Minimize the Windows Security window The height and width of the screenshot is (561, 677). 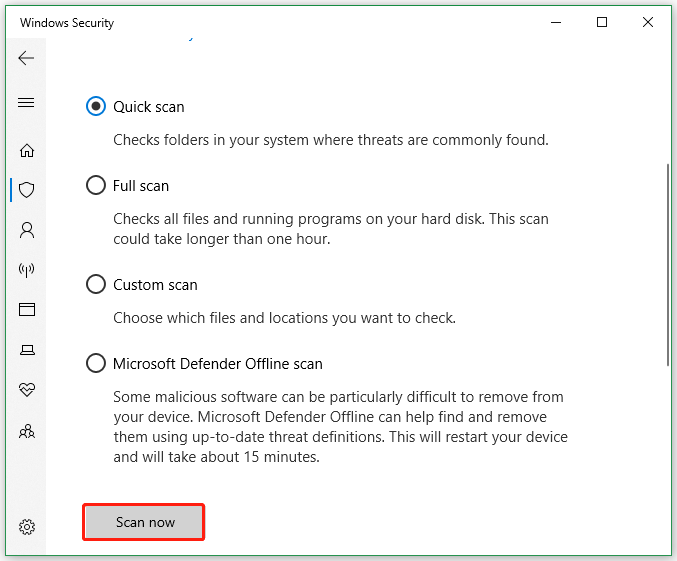point(556,22)
